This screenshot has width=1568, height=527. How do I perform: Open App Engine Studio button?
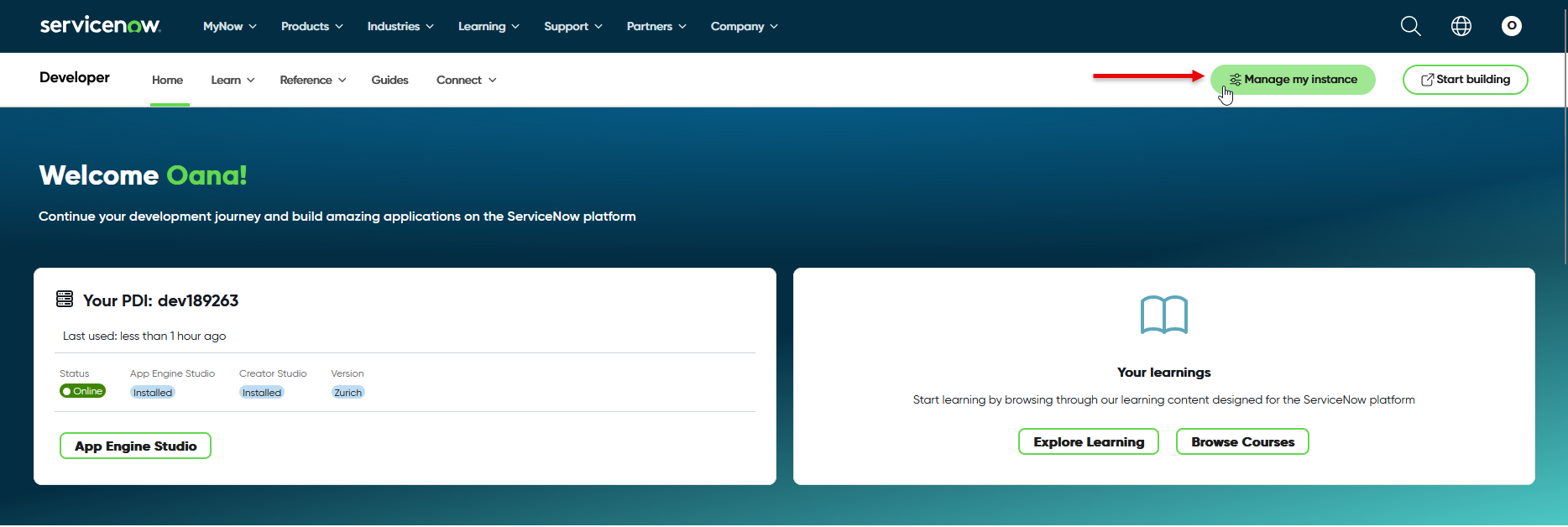[x=135, y=446]
